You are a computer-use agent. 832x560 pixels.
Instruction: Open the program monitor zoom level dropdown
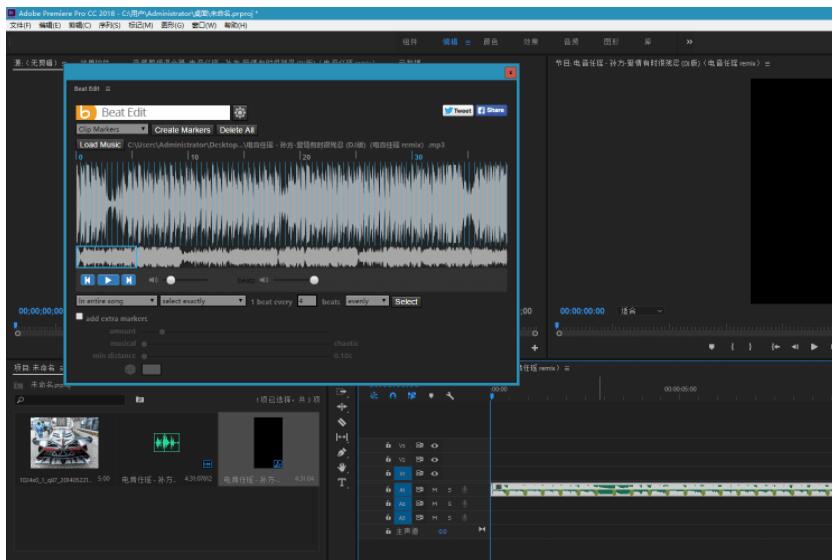(x=642, y=311)
